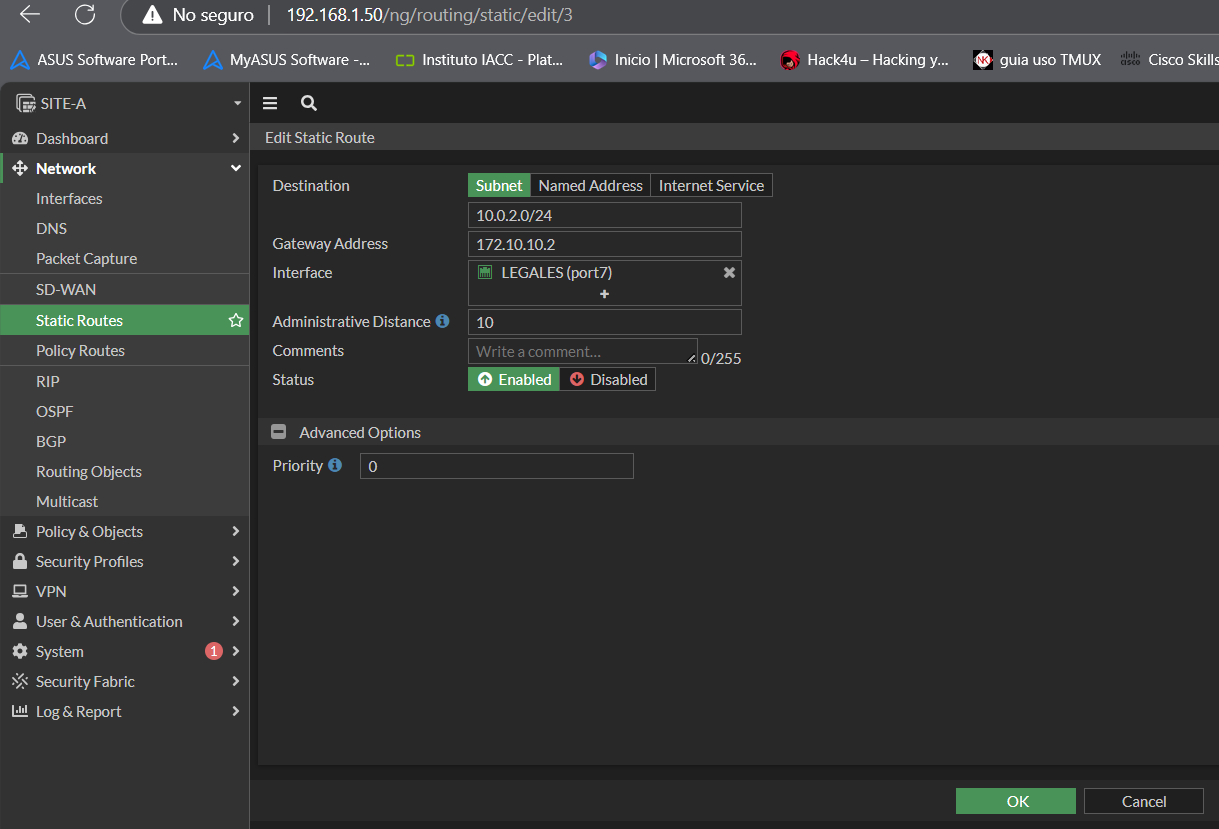The width and height of the screenshot is (1219, 829).
Task: Open Interfaces in Network menu
Action: (69, 198)
